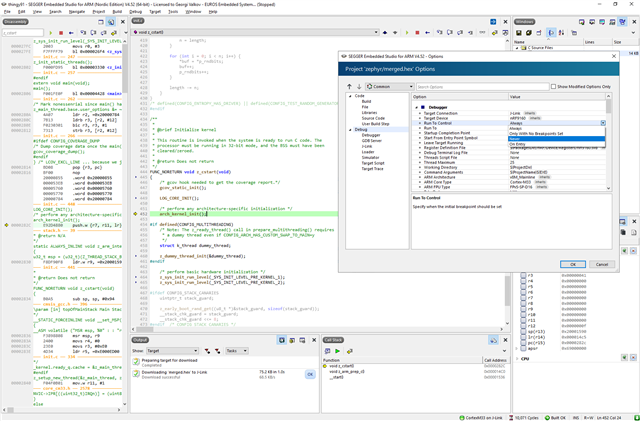Enable Show Modified Options Only checkbox
640x421 pixels.
tap(556, 87)
